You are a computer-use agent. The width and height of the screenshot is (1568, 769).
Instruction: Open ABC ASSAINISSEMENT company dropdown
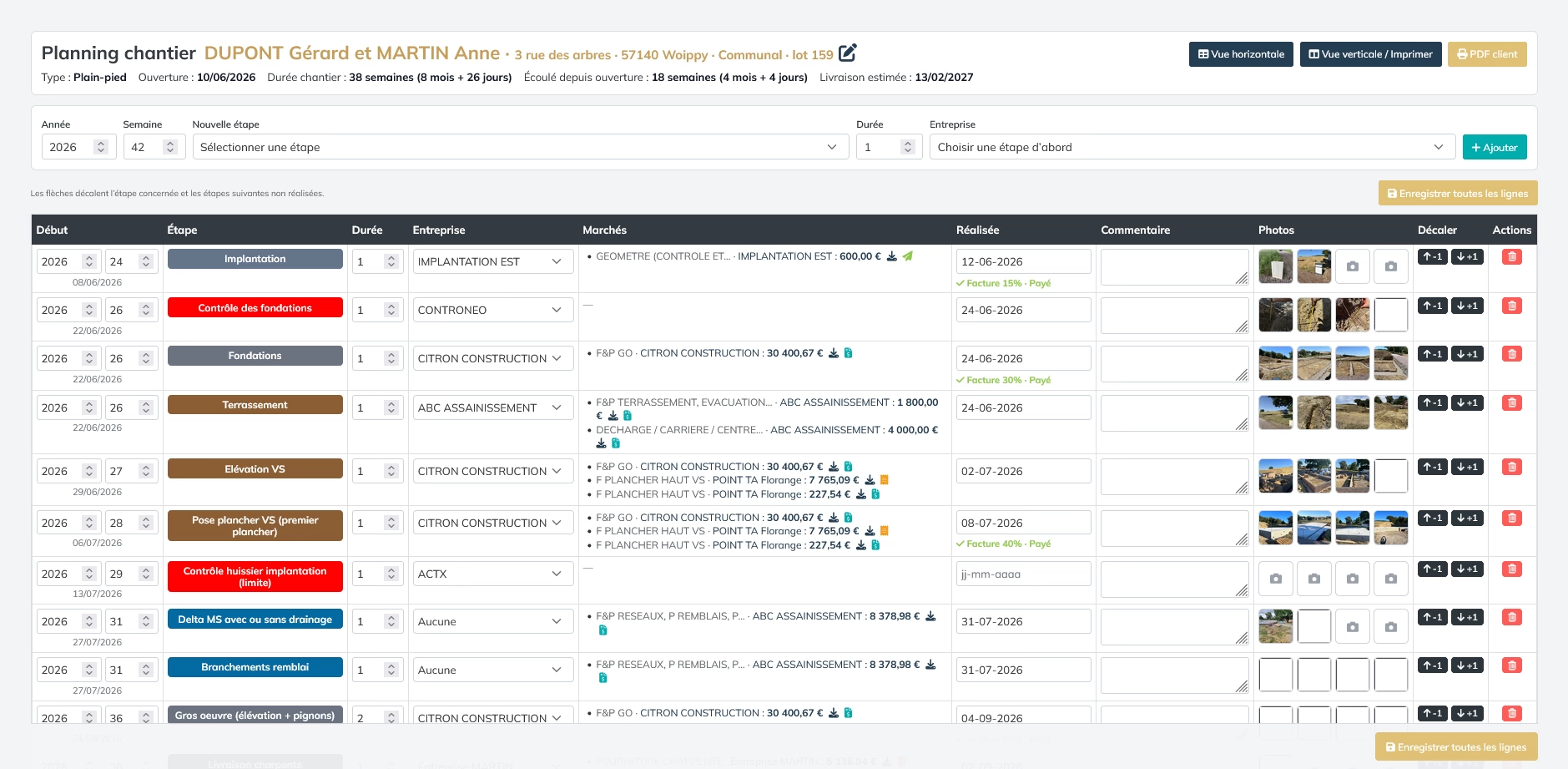point(492,407)
